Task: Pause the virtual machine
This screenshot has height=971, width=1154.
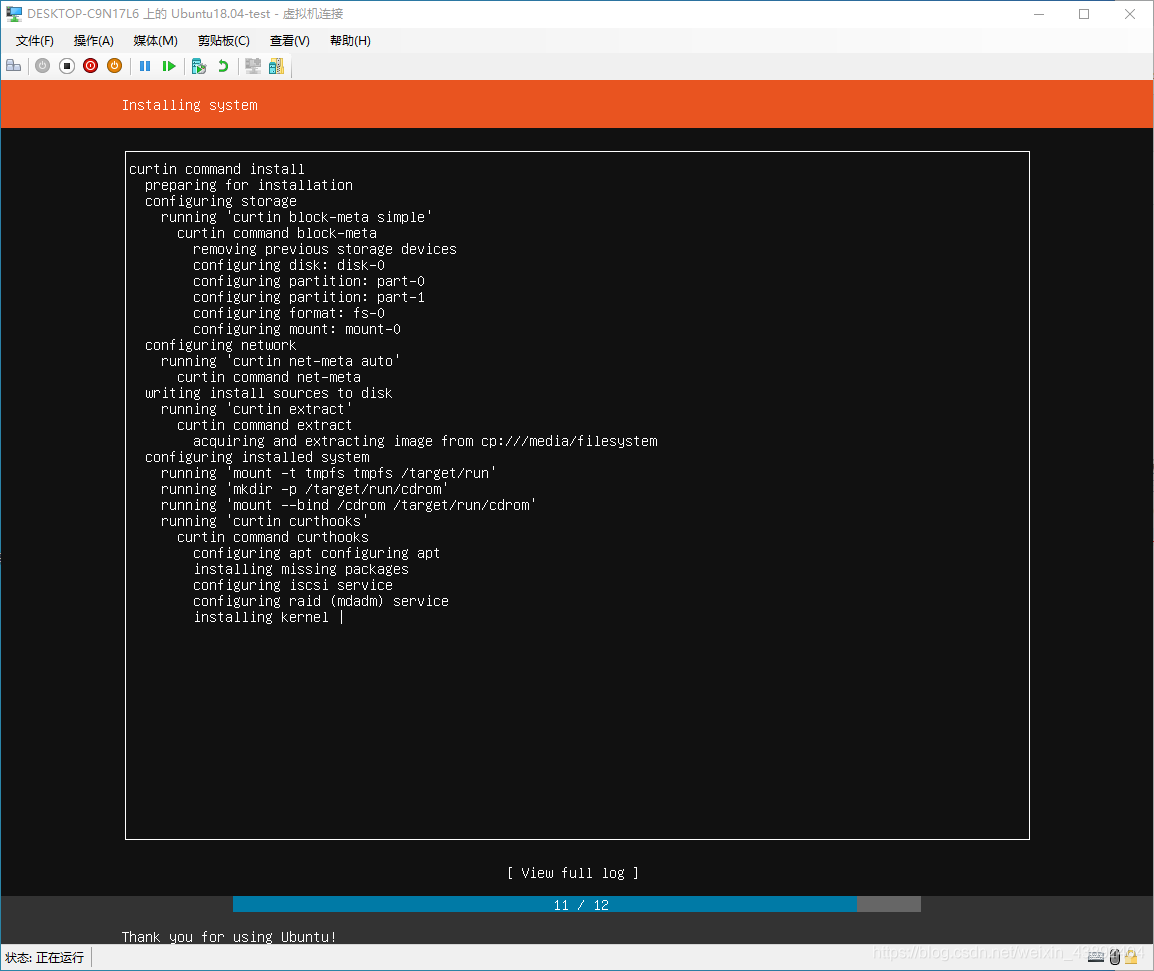Action: coord(145,66)
